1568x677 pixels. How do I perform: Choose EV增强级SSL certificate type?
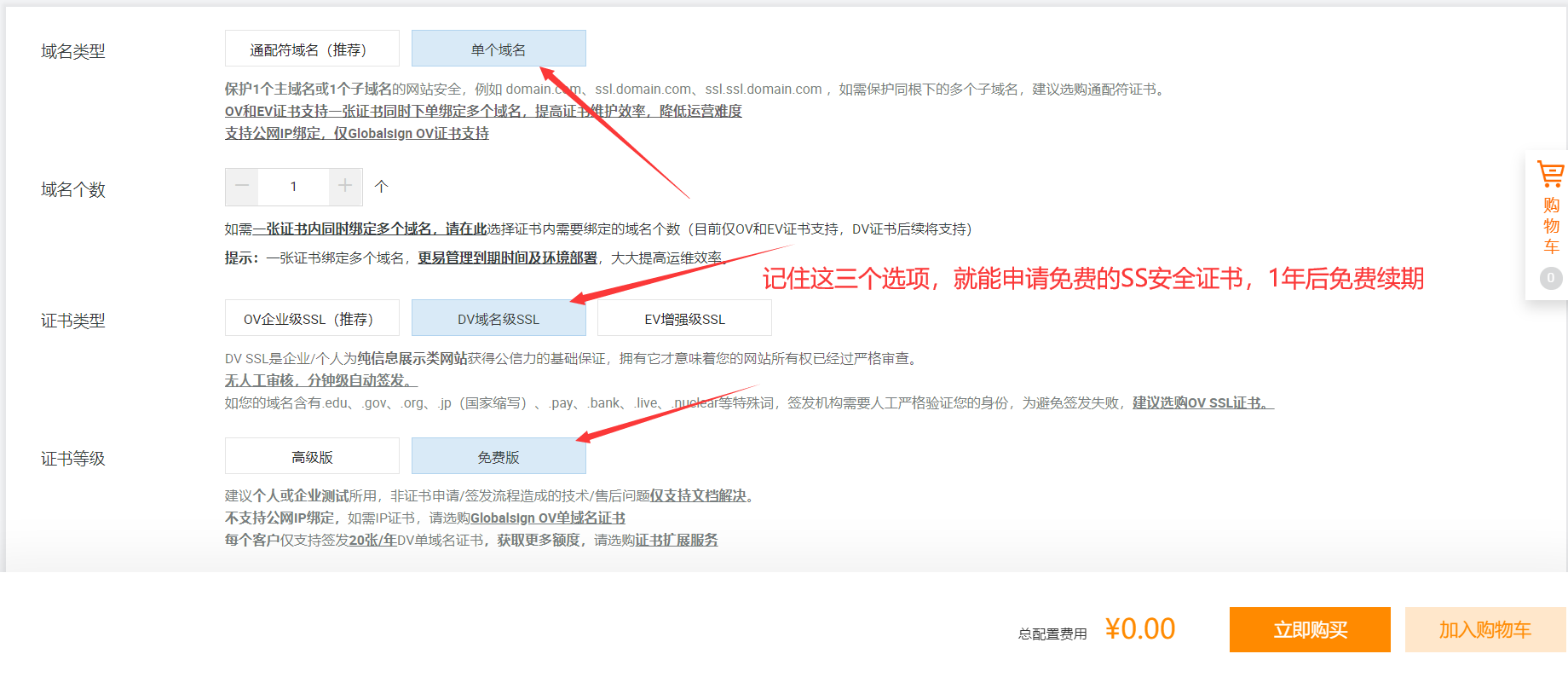pyautogui.click(x=684, y=318)
